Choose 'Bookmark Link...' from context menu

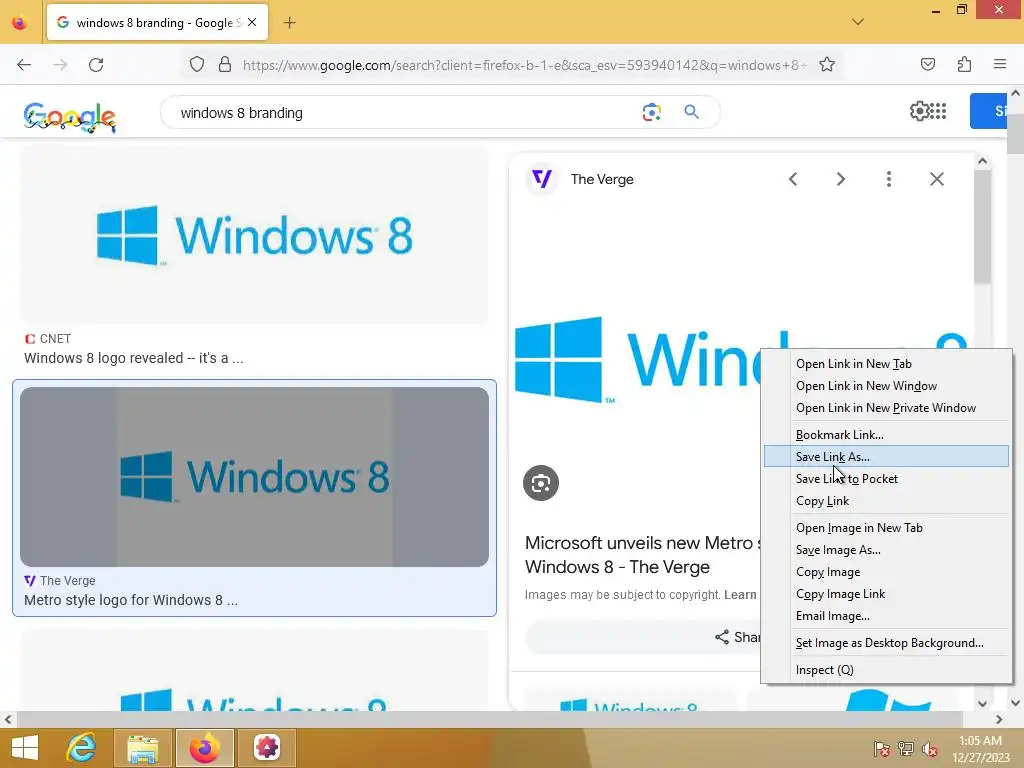pos(886,435)
